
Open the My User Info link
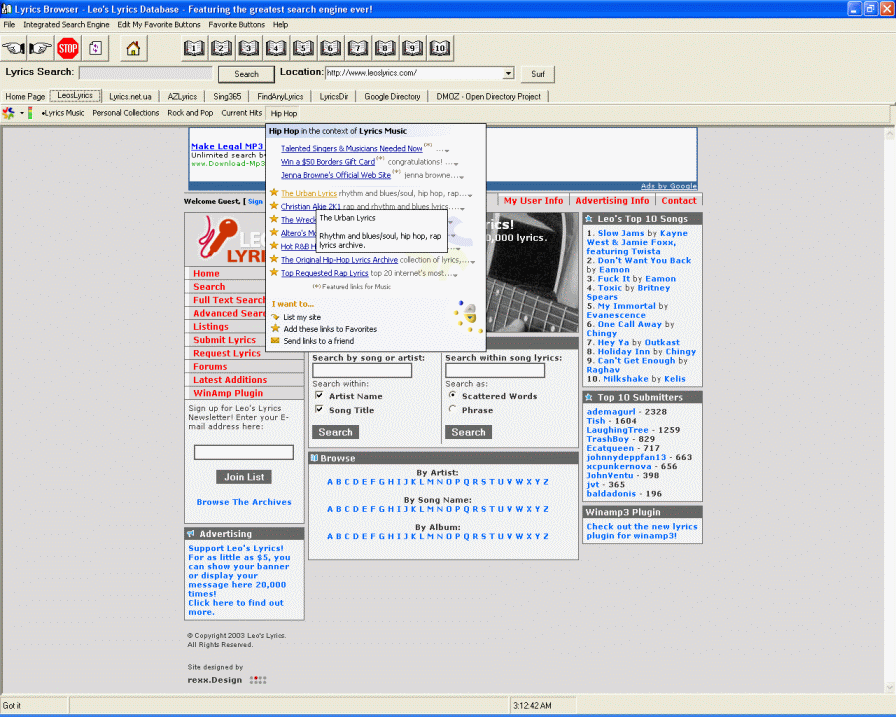pyautogui.click(x=533, y=201)
